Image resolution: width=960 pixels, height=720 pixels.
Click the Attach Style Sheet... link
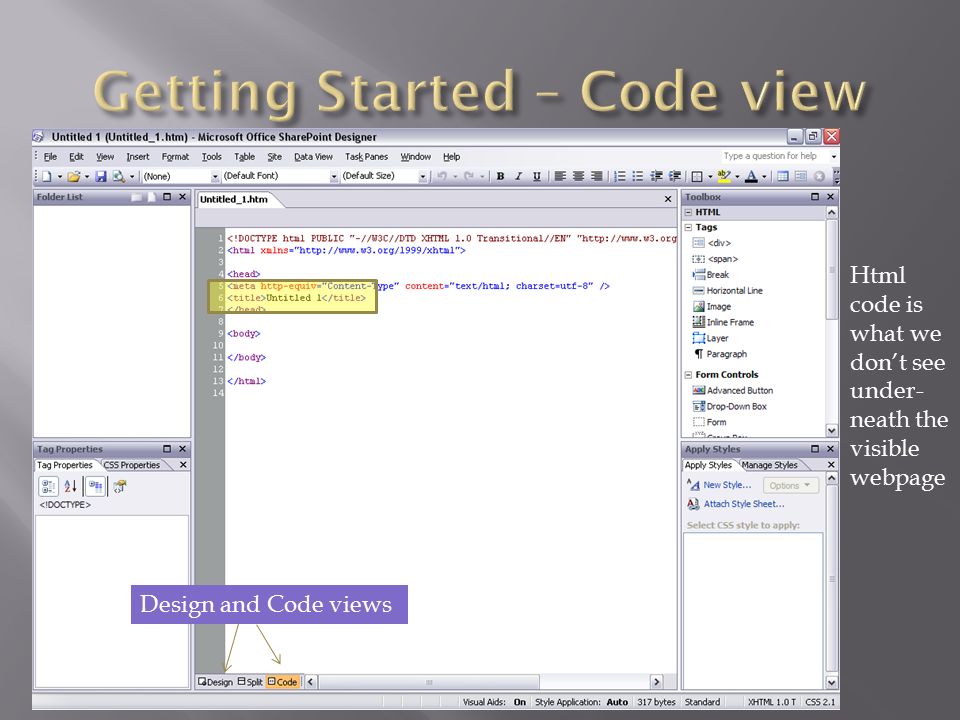[x=744, y=504]
